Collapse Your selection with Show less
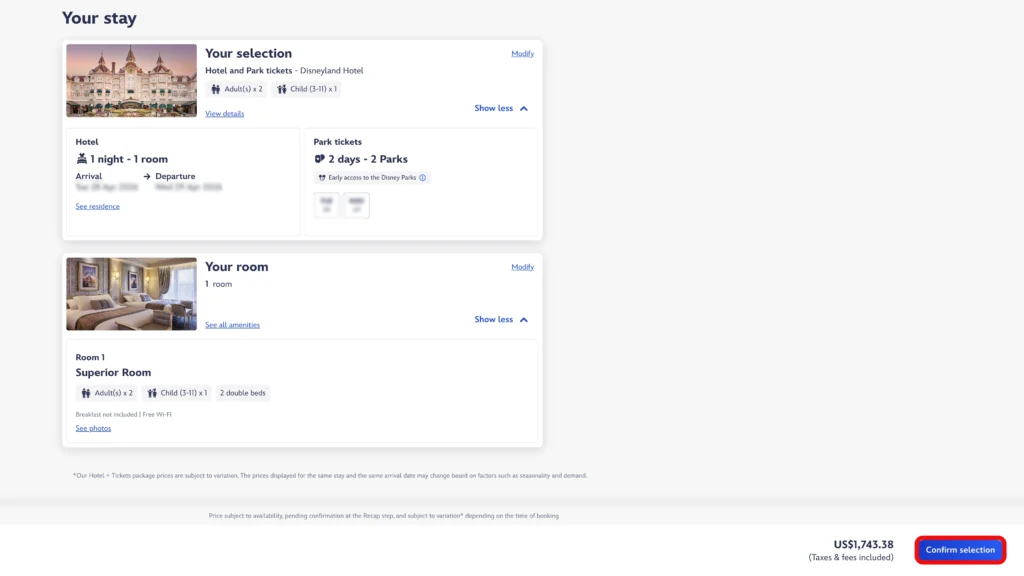Image resolution: width=1024 pixels, height=576 pixels. click(493, 108)
